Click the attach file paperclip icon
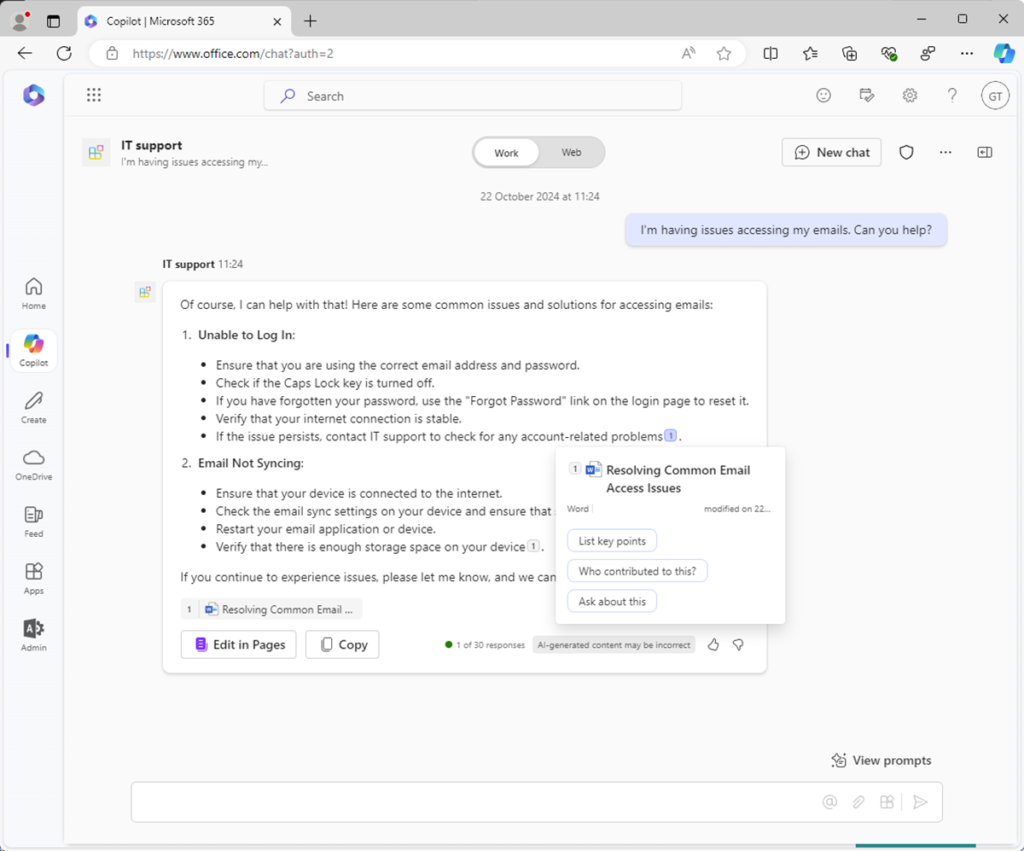This screenshot has height=851, width=1024. click(x=858, y=802)
